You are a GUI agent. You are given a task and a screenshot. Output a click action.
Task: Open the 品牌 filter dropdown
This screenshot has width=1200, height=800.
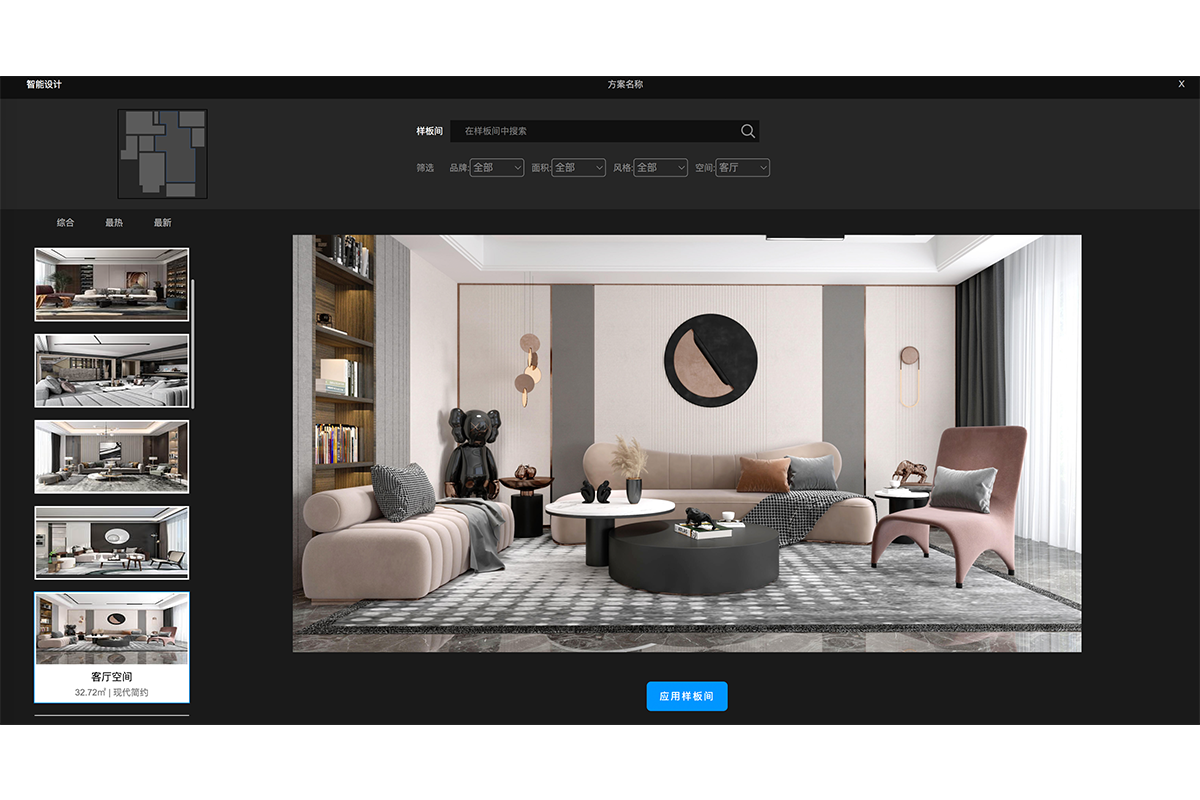(x=496, y=168)
